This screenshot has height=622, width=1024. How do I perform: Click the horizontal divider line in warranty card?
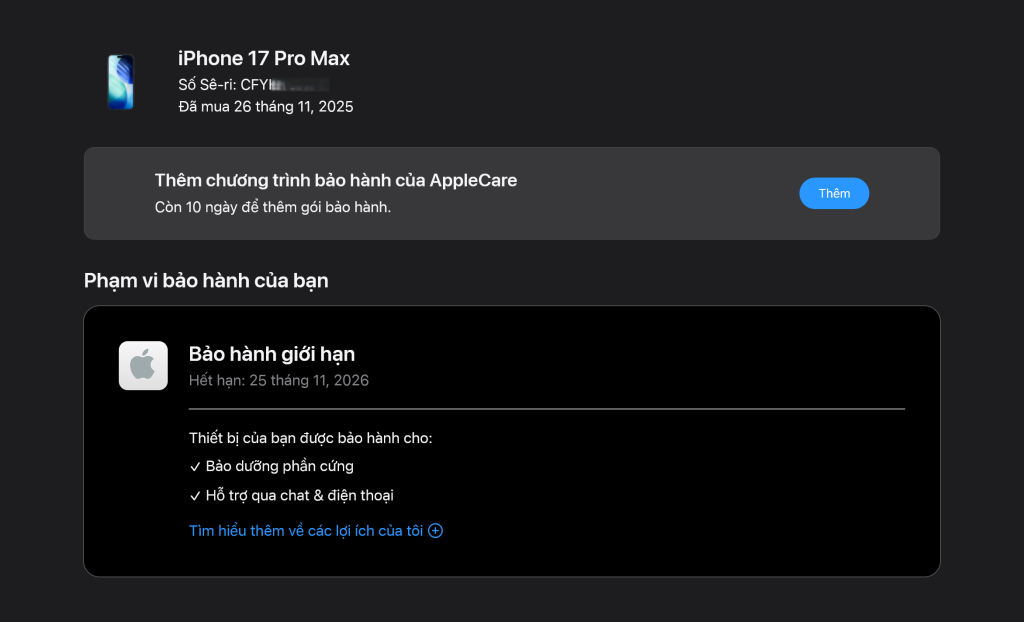tap(546, 409)
